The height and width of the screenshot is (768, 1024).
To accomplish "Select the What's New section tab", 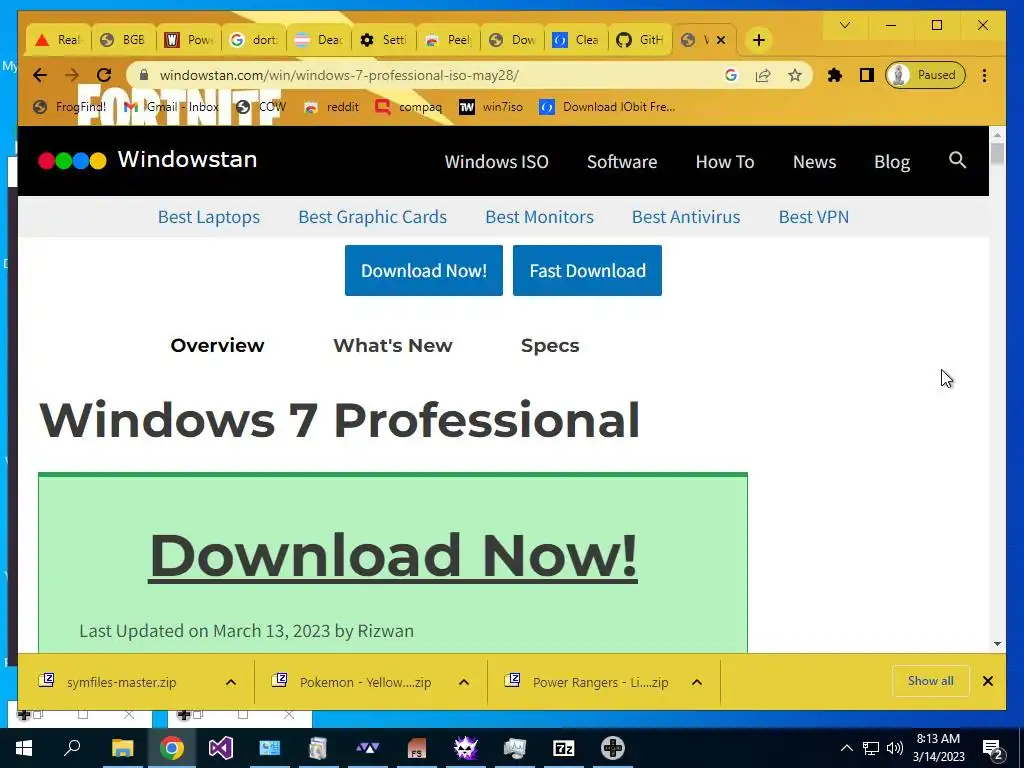I will point(392,345).
